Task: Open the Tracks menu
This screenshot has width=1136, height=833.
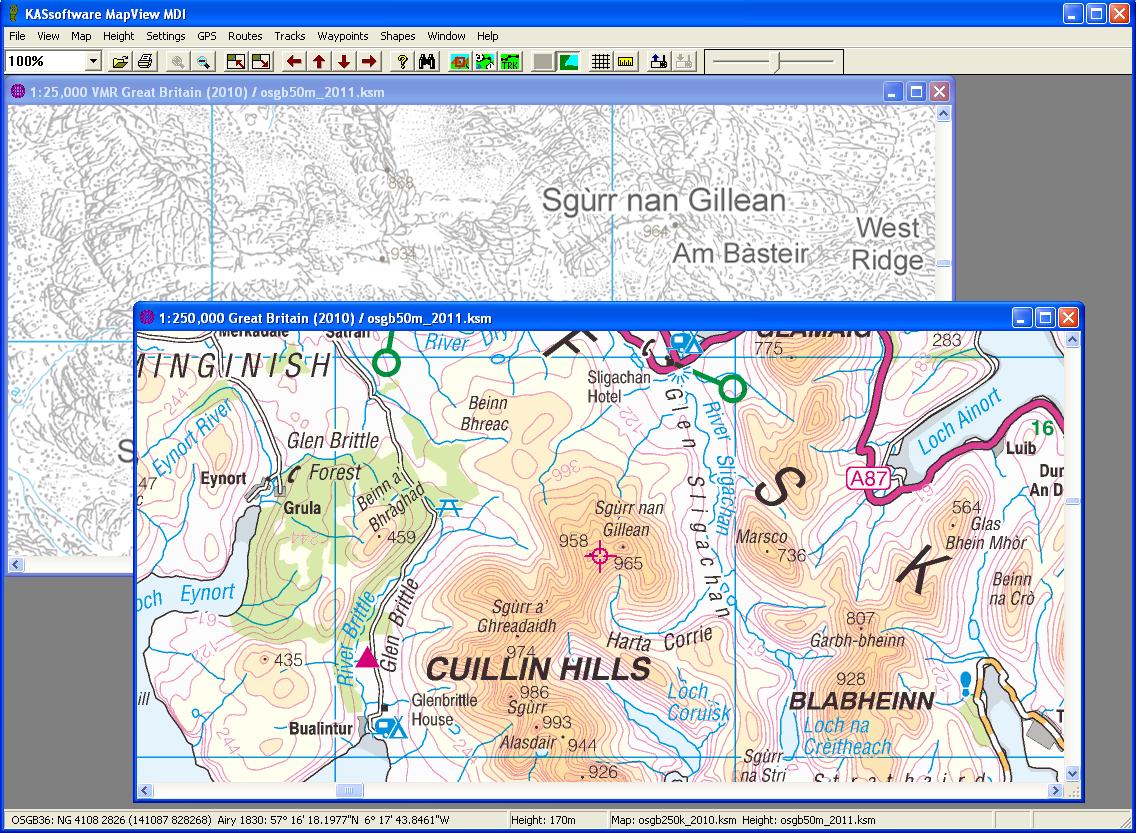Action: point(290,35)
